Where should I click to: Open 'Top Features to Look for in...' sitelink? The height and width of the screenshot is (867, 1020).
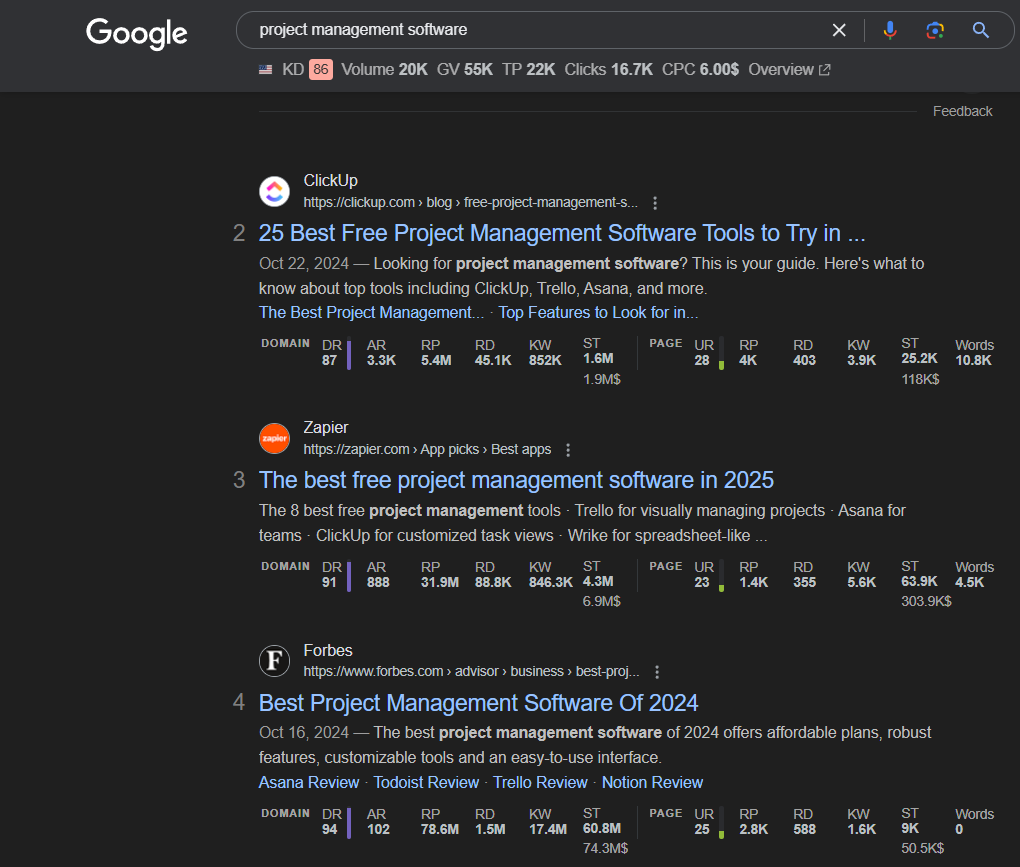click(x=598, y=313)
